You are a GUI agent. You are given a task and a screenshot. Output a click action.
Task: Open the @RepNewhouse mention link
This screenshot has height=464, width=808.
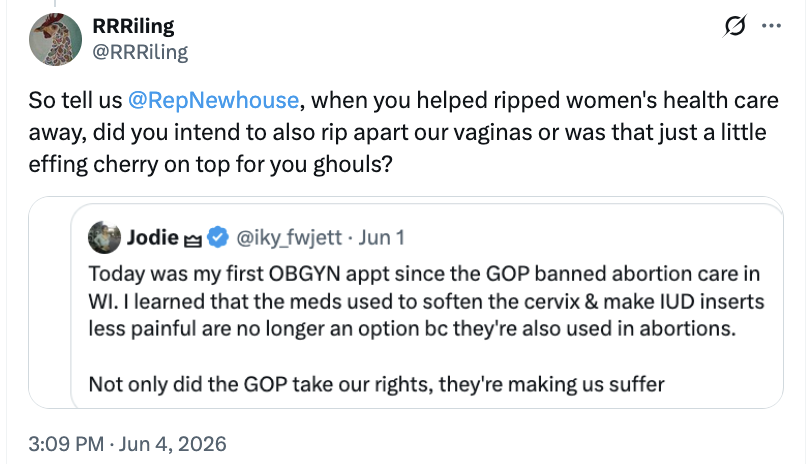pos(213,100)
